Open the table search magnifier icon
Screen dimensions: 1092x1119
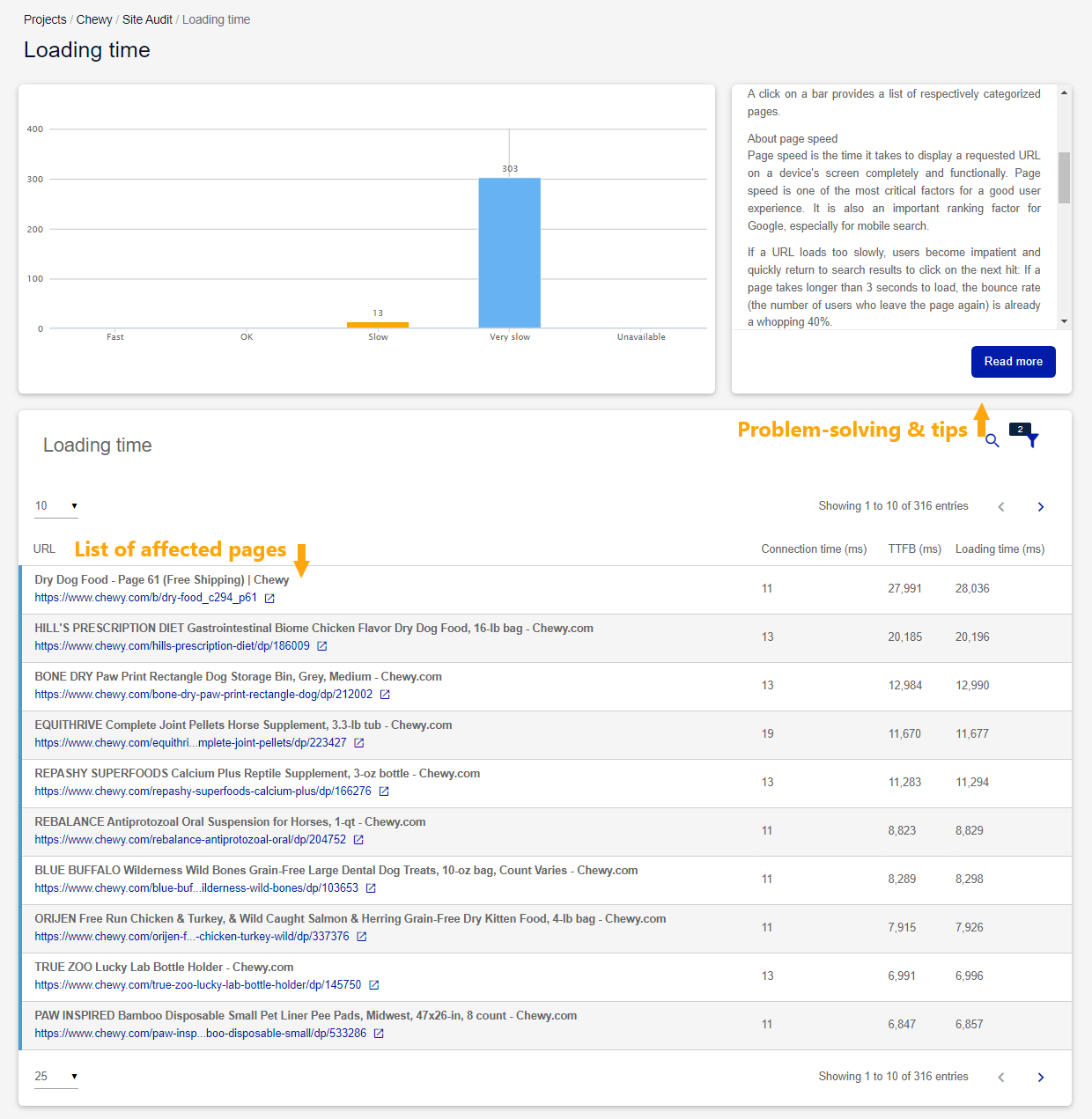click(x=992, y=441)
